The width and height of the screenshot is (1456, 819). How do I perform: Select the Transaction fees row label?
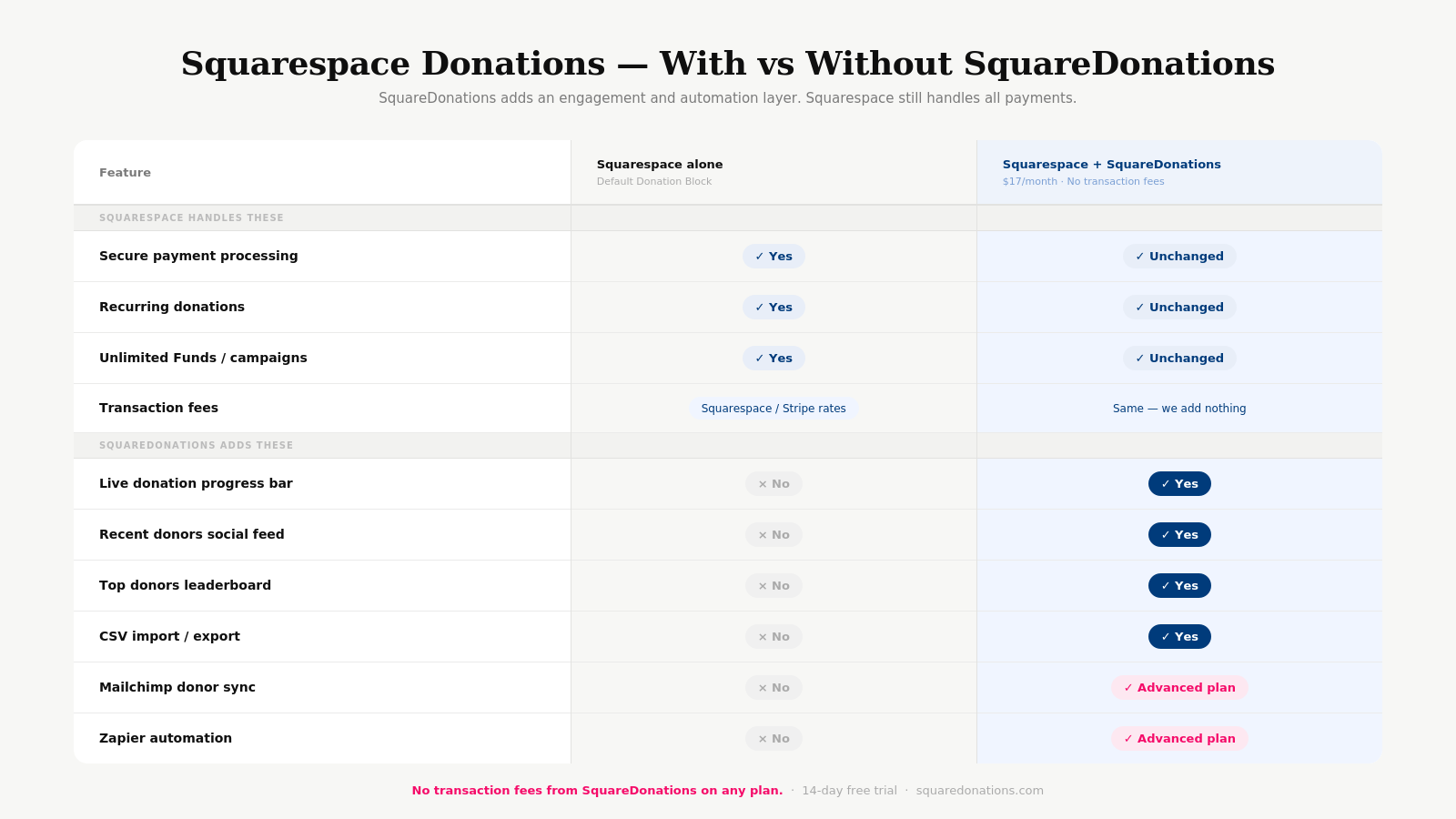pyautogui.click(x=159, y=408)
